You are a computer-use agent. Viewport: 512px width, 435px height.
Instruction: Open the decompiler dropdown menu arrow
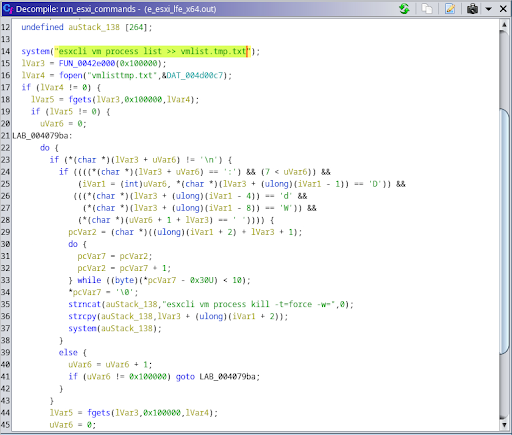pos(489,9)
